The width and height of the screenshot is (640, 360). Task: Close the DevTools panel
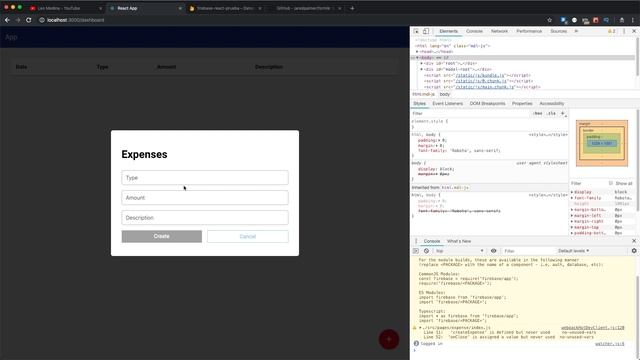[x=634, y=31]
